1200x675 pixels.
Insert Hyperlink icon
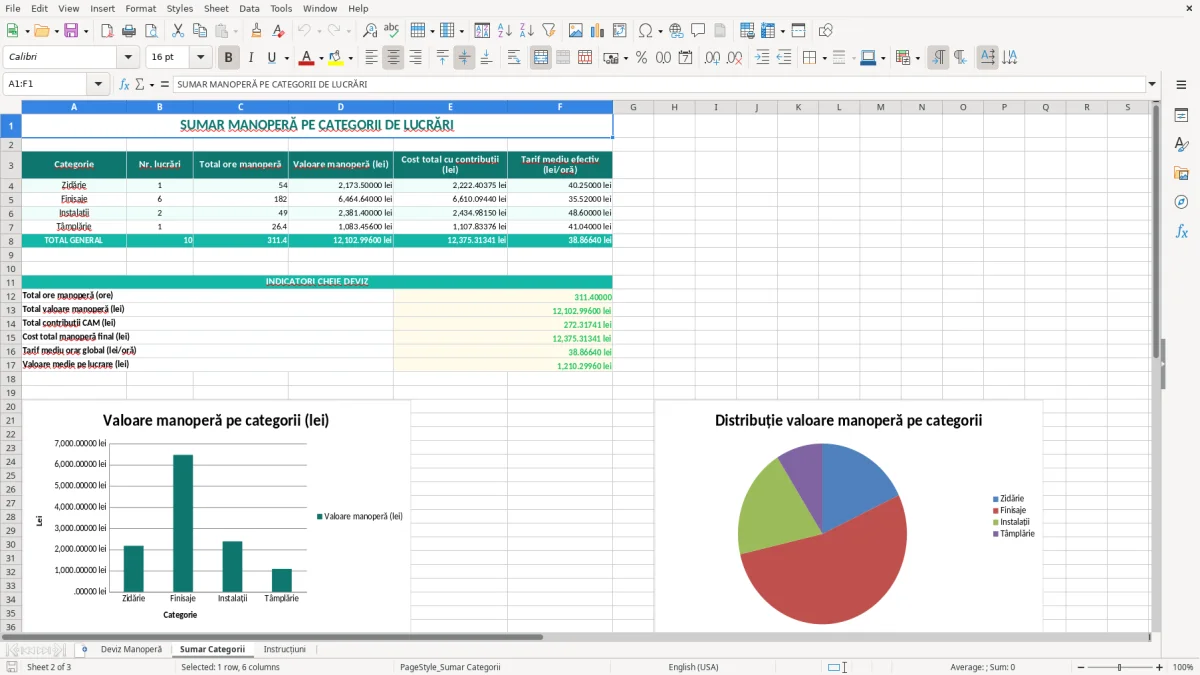click(x=676, y=31)
